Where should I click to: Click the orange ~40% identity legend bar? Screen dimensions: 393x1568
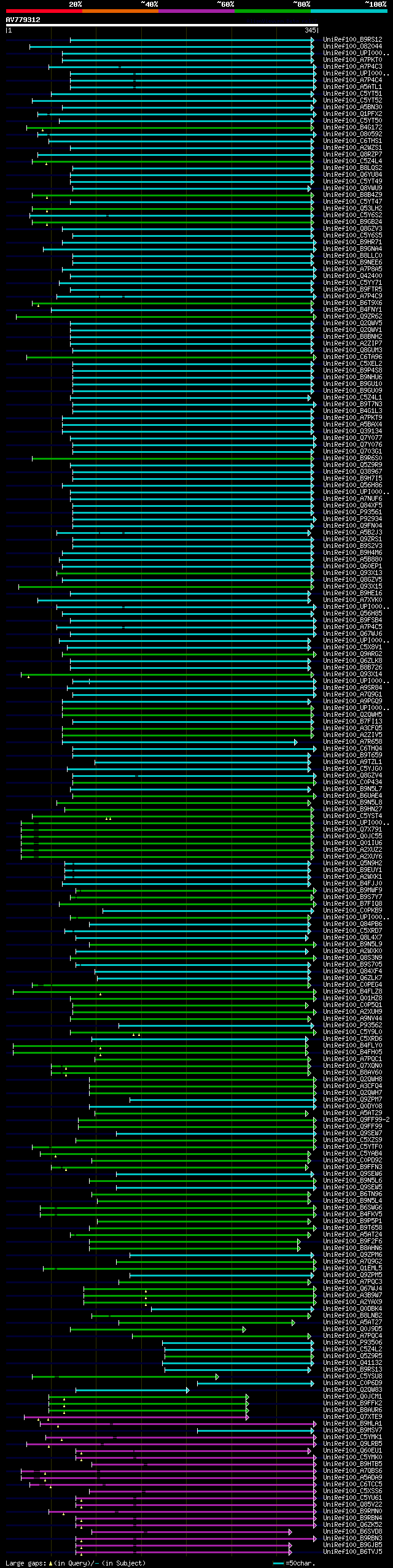point(120,11)
